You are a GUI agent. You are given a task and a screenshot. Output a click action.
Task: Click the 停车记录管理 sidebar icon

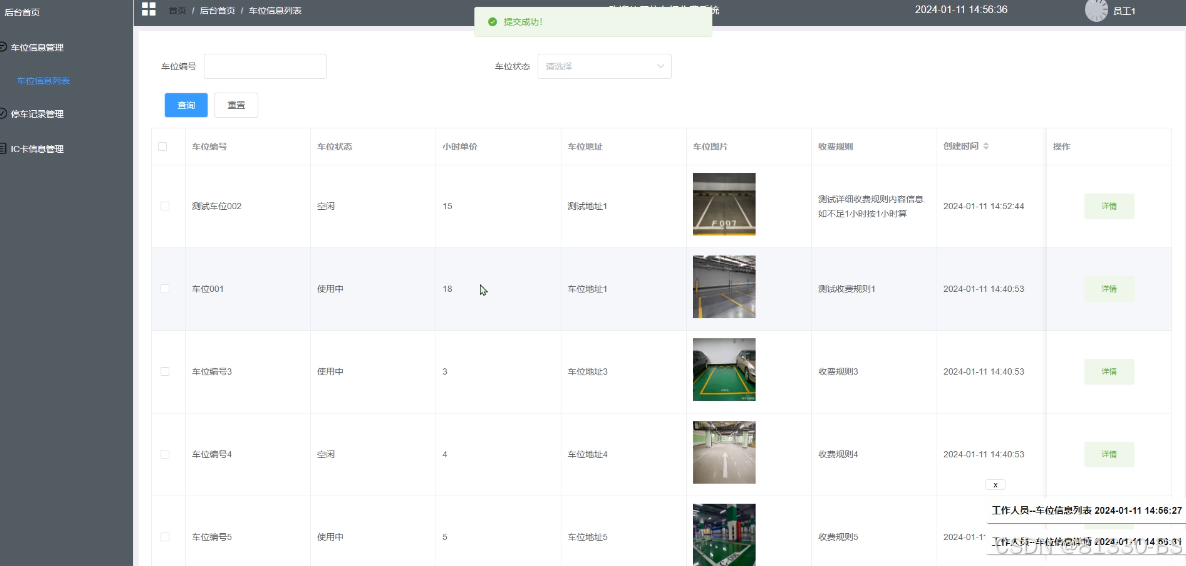pyautogui.click(x=3, y=114)
